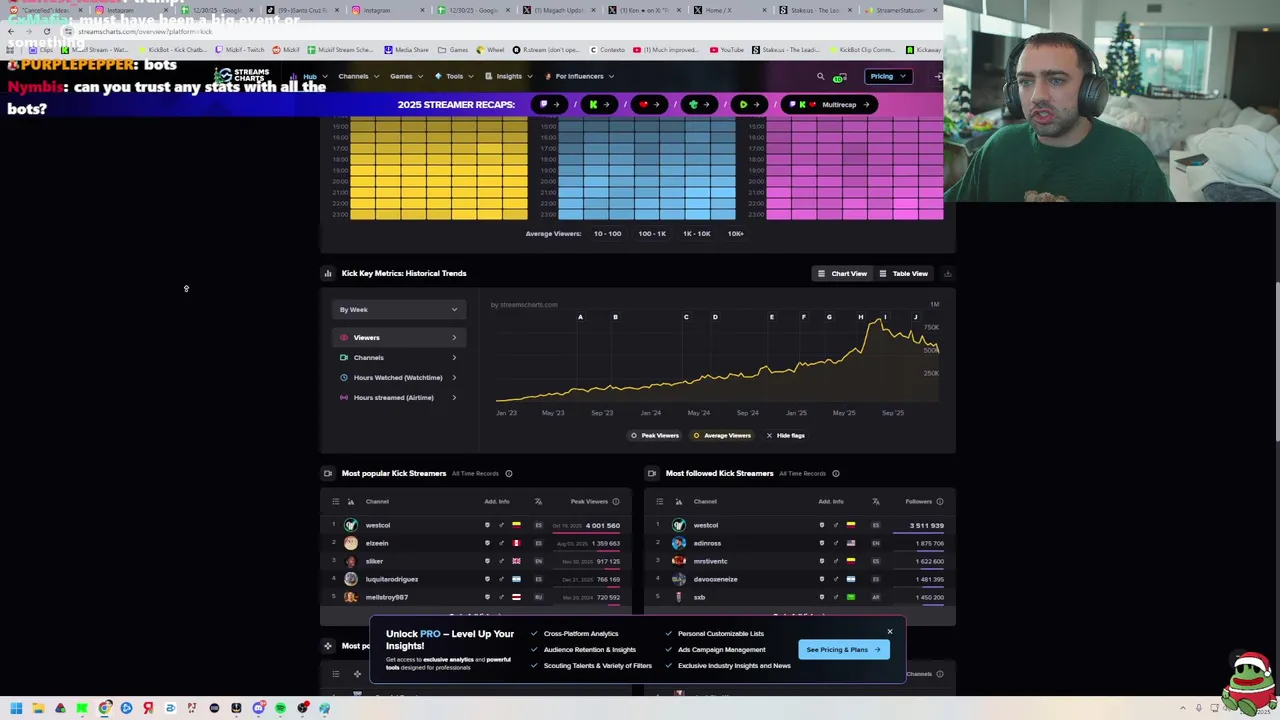The width and height of the screenshot is (1280, 720).
Task: Switch to Chart View
Action: pyautogui.click(x=842, y=273)
